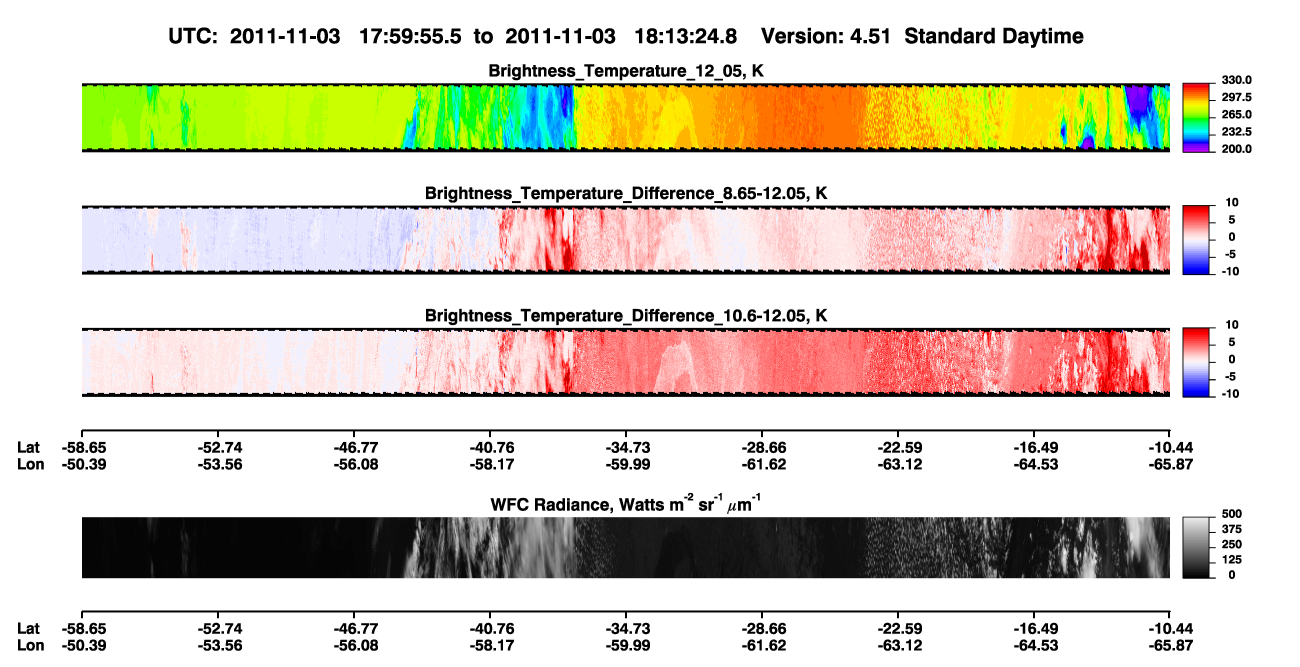
Task: Click the "265.0" colorbar tick label
Action: point(1237,114)
